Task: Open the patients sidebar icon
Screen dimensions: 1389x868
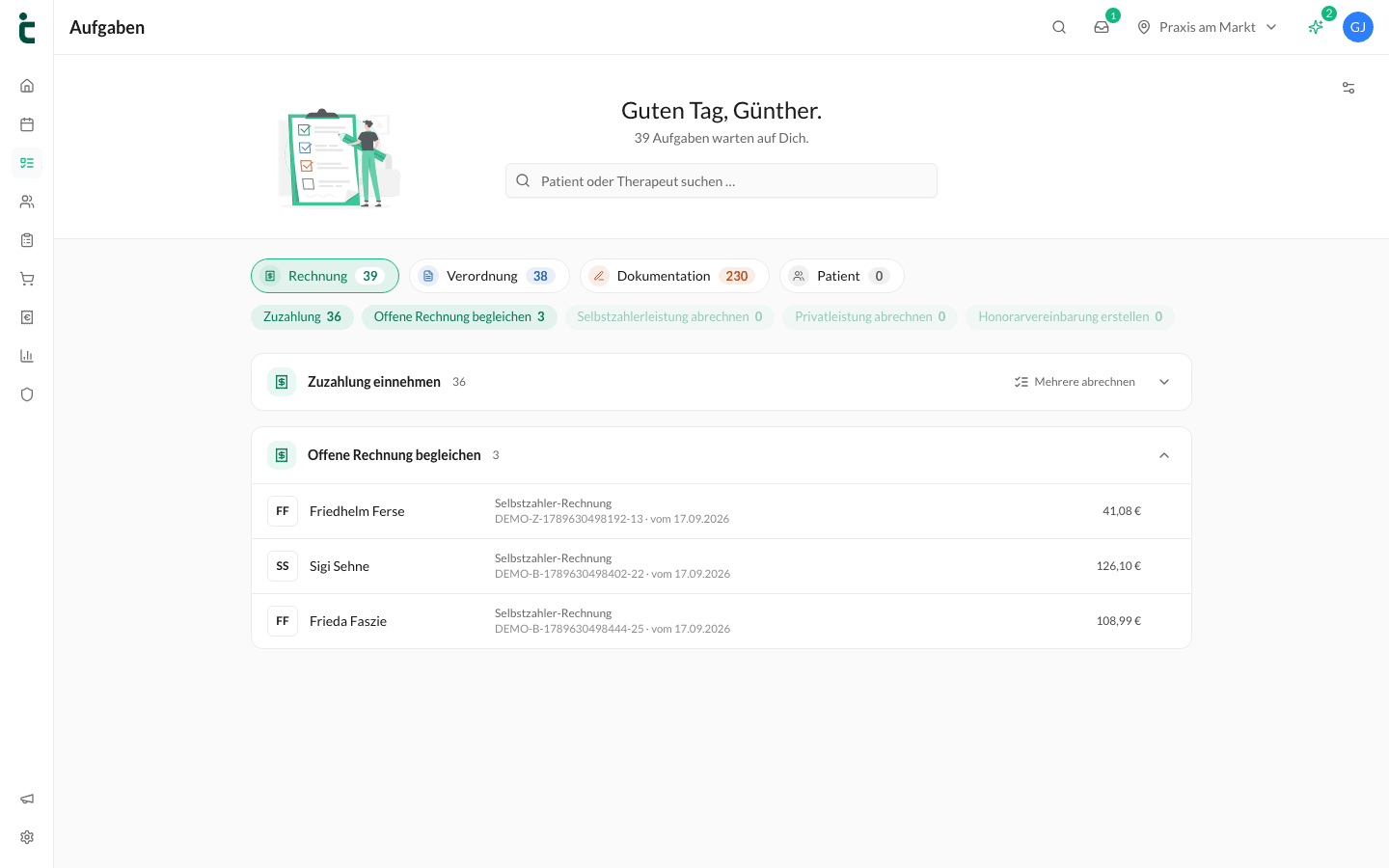Action: click(x=27, y=202)
